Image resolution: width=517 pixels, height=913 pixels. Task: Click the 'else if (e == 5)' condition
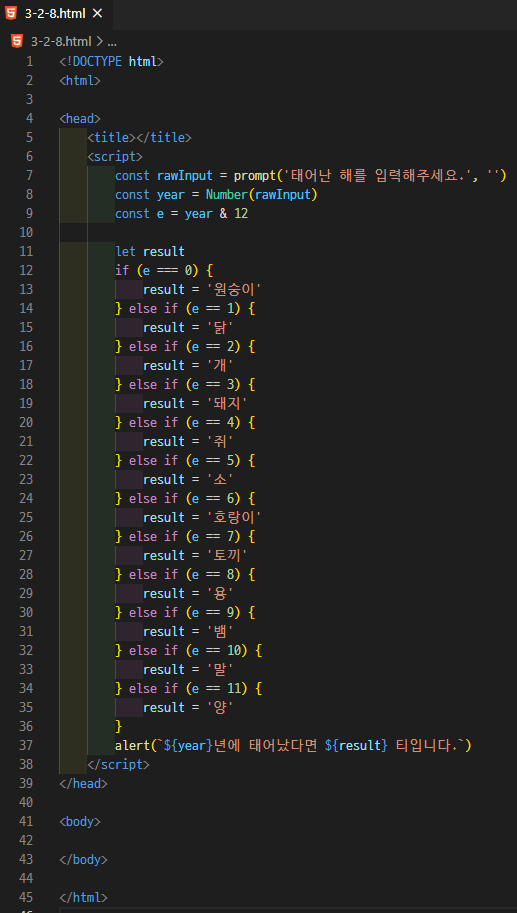[185, 460]
